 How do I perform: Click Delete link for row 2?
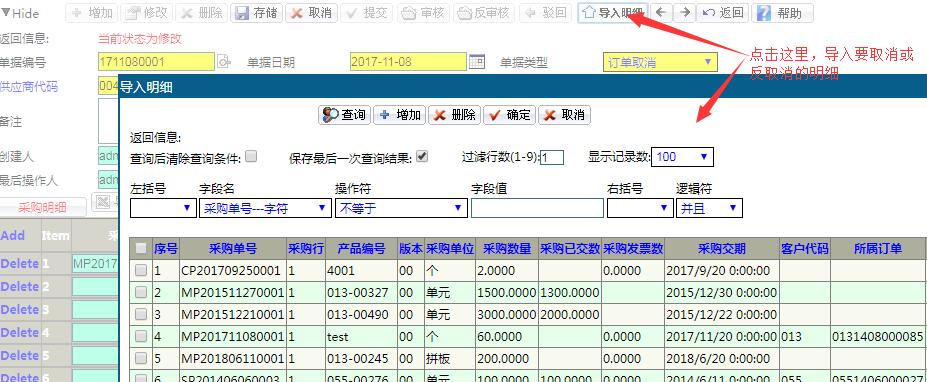(x=20, y=286)
